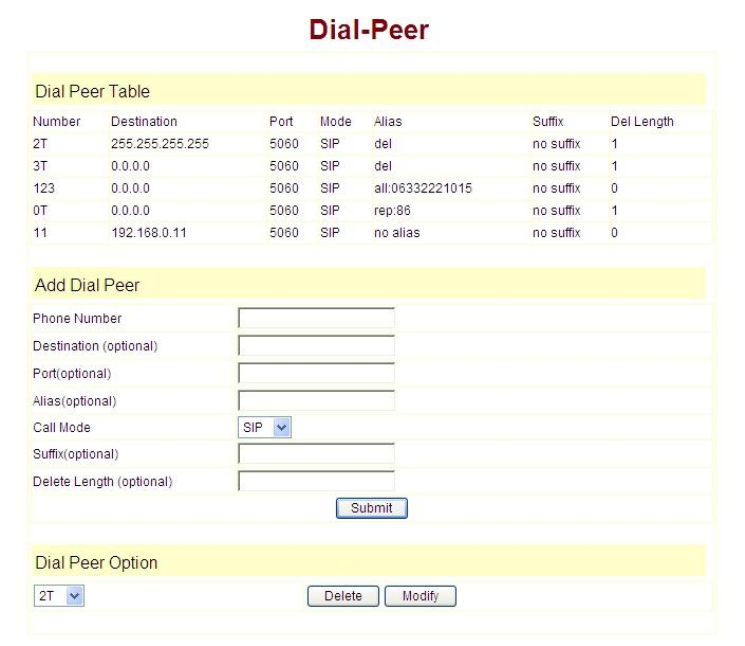
Task: Open the Dial Peer Option 2T dropdown
Action: [59, 596]
